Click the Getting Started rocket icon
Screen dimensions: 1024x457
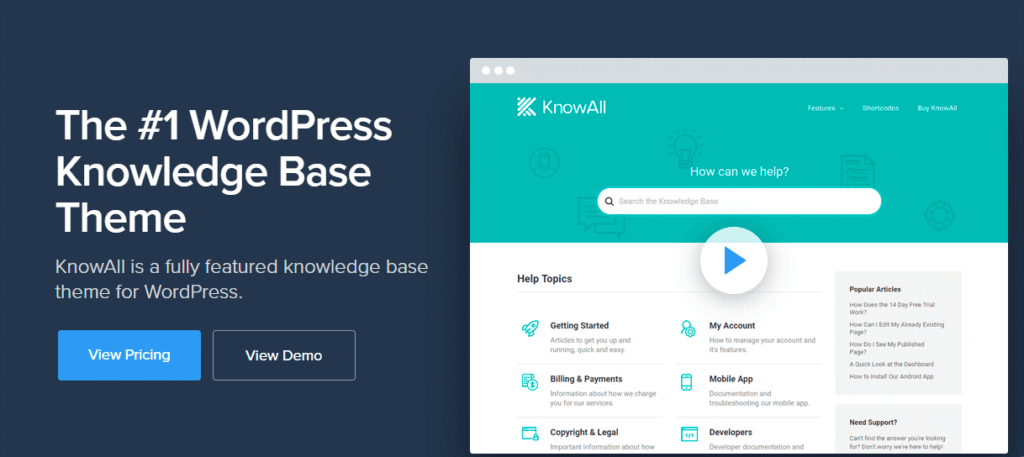[x=530, y=328]
